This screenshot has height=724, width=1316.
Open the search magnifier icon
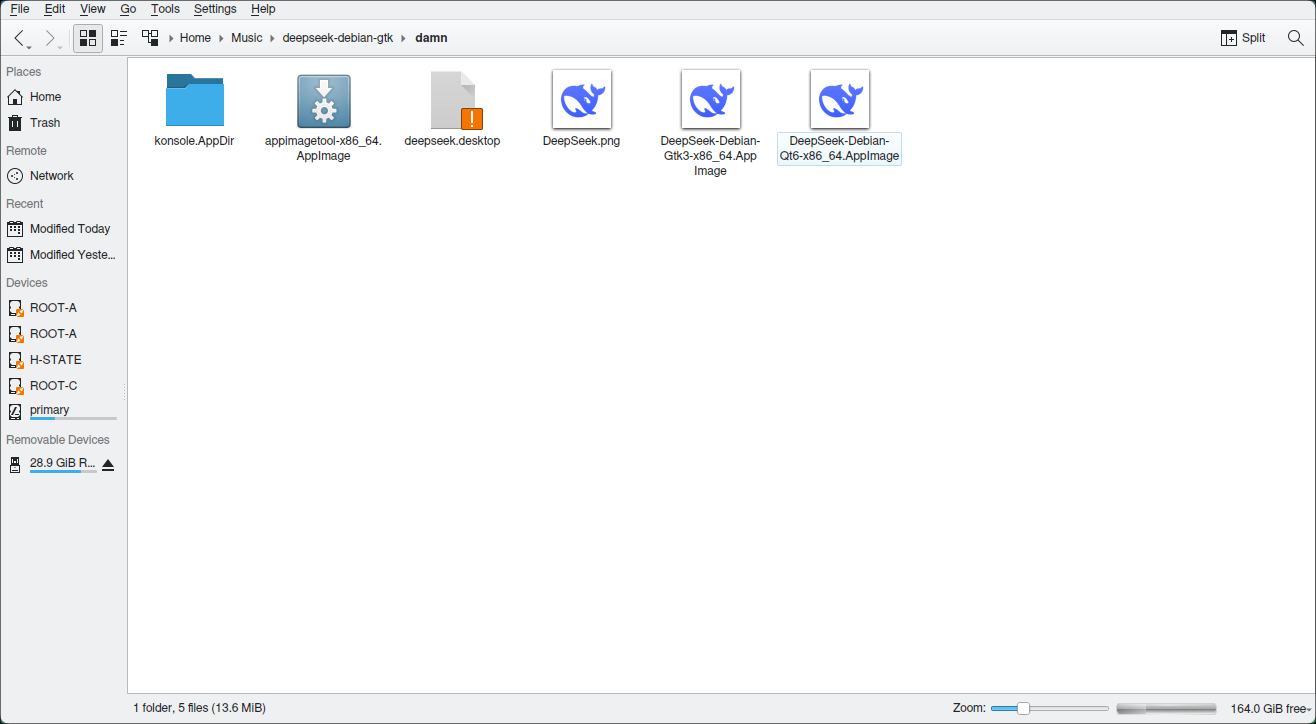[x=1295, y=38]
